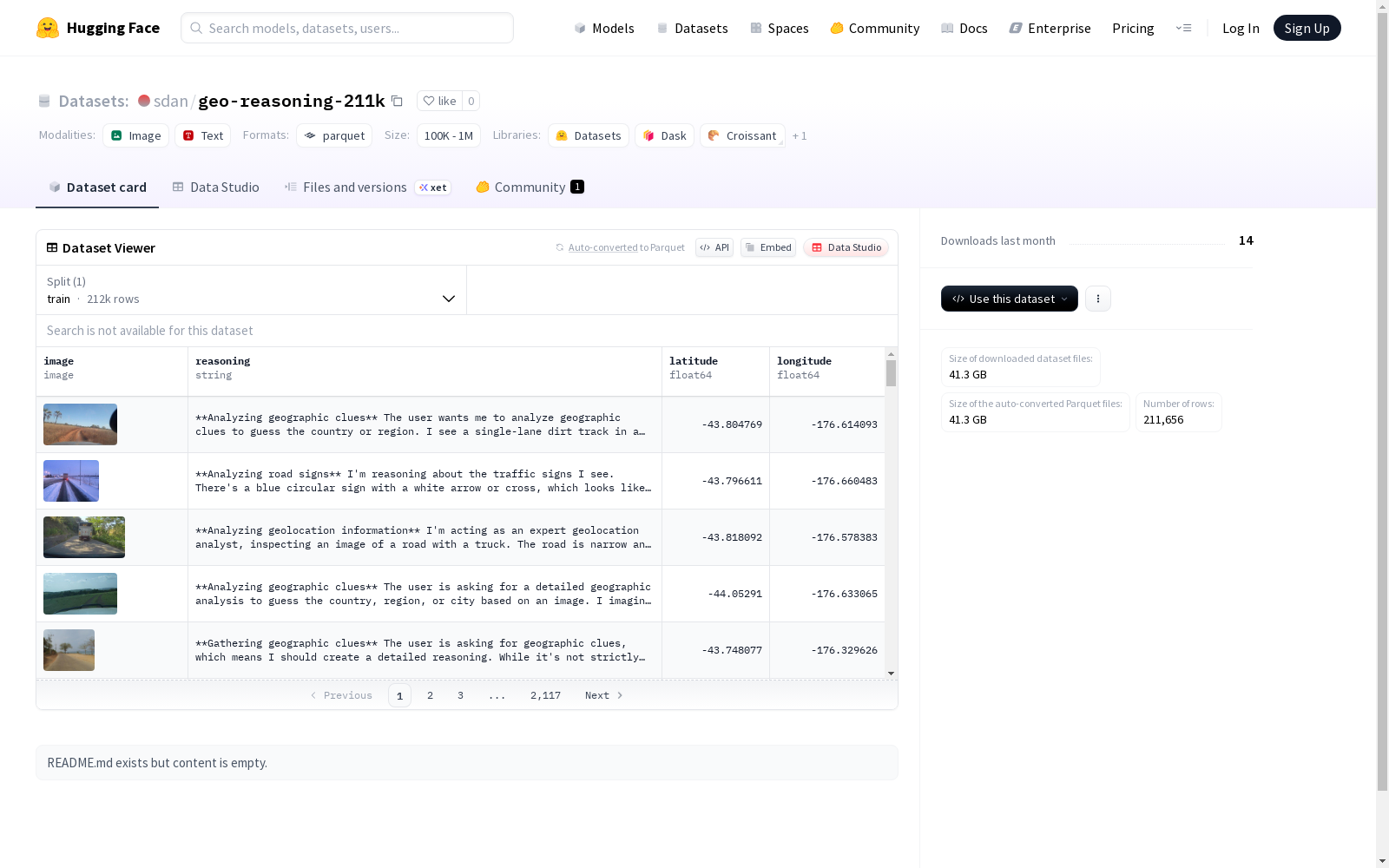Go to Models in top navigation
Image resolution: width=1389 pixels, height=868 pixels.
point(604,28)
